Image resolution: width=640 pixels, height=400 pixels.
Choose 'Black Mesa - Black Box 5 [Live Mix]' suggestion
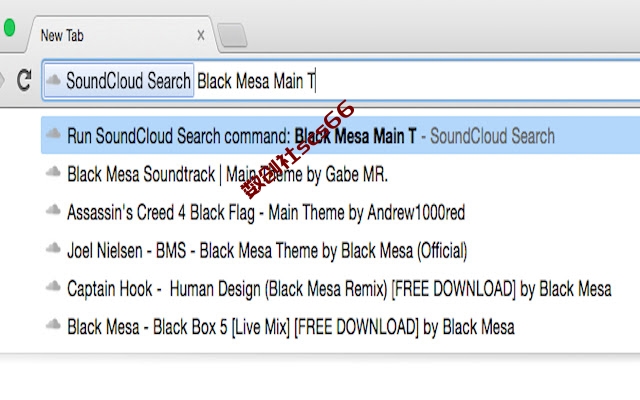coord(340,327)
